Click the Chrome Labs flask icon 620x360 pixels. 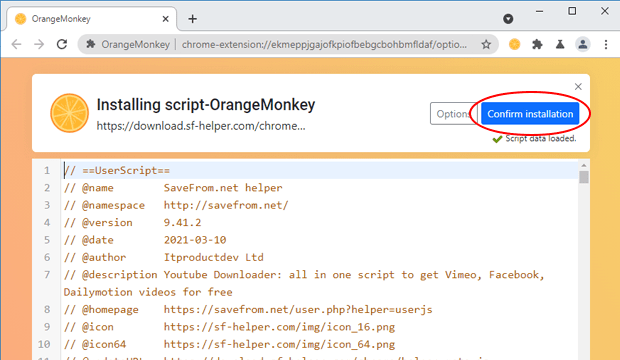(560, 44)
